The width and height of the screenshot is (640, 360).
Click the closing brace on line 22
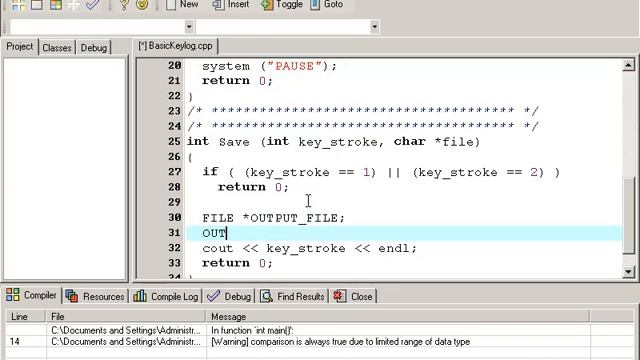point(190,97)
